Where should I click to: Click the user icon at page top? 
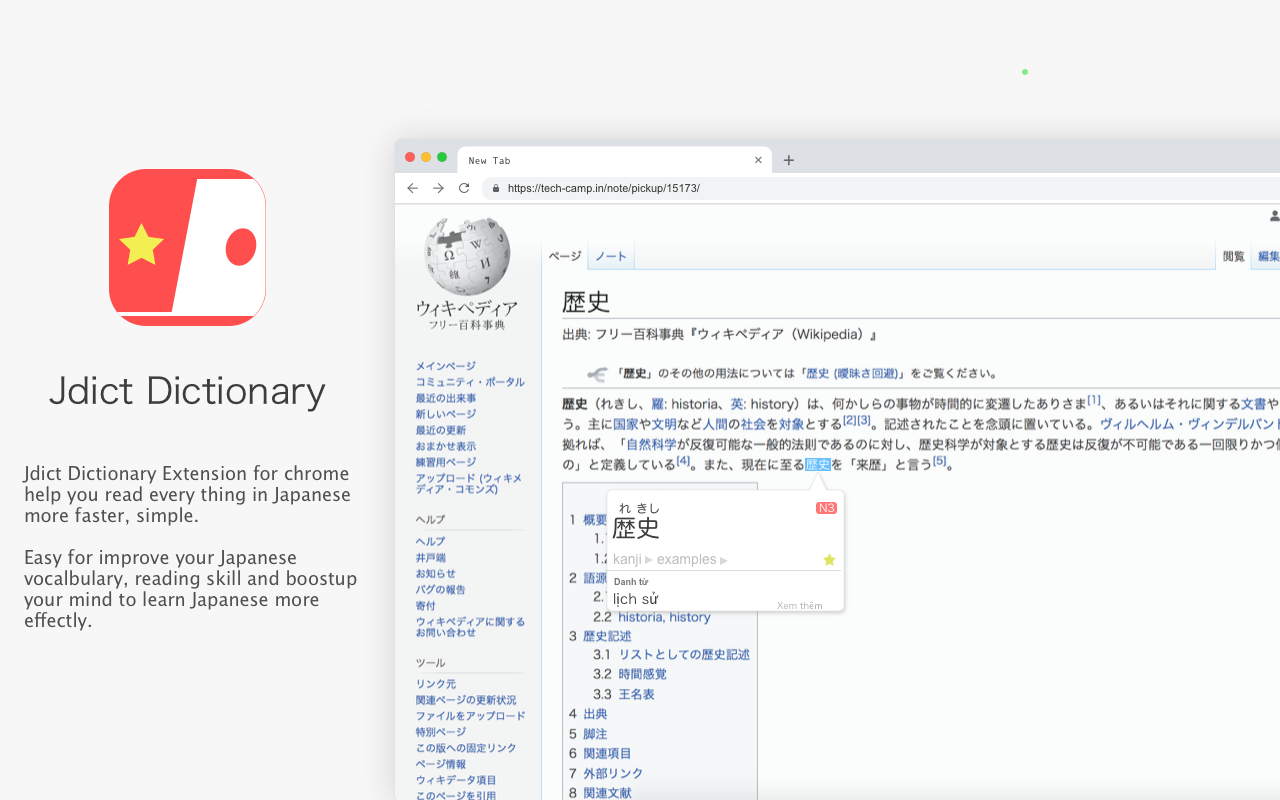pos(1274,216)
